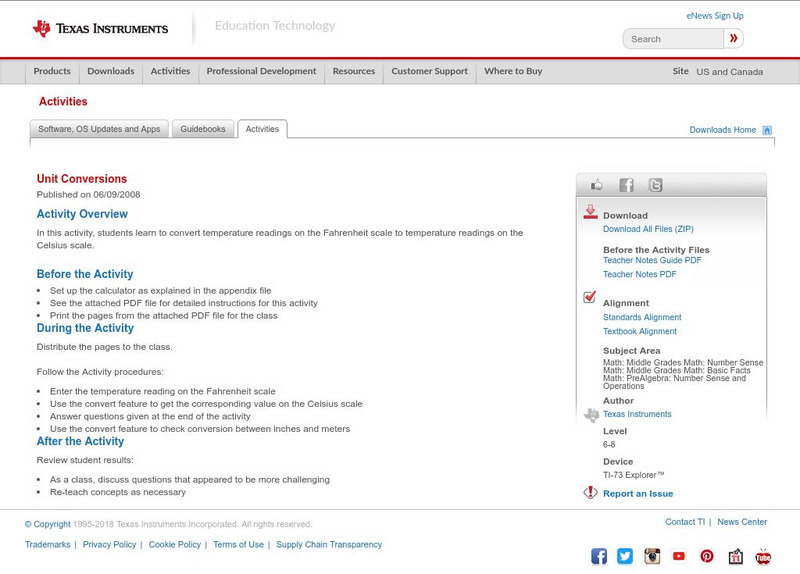Open the footer YouTube icon
This screenshot has width=800, height=574.
tap(679, 556)
